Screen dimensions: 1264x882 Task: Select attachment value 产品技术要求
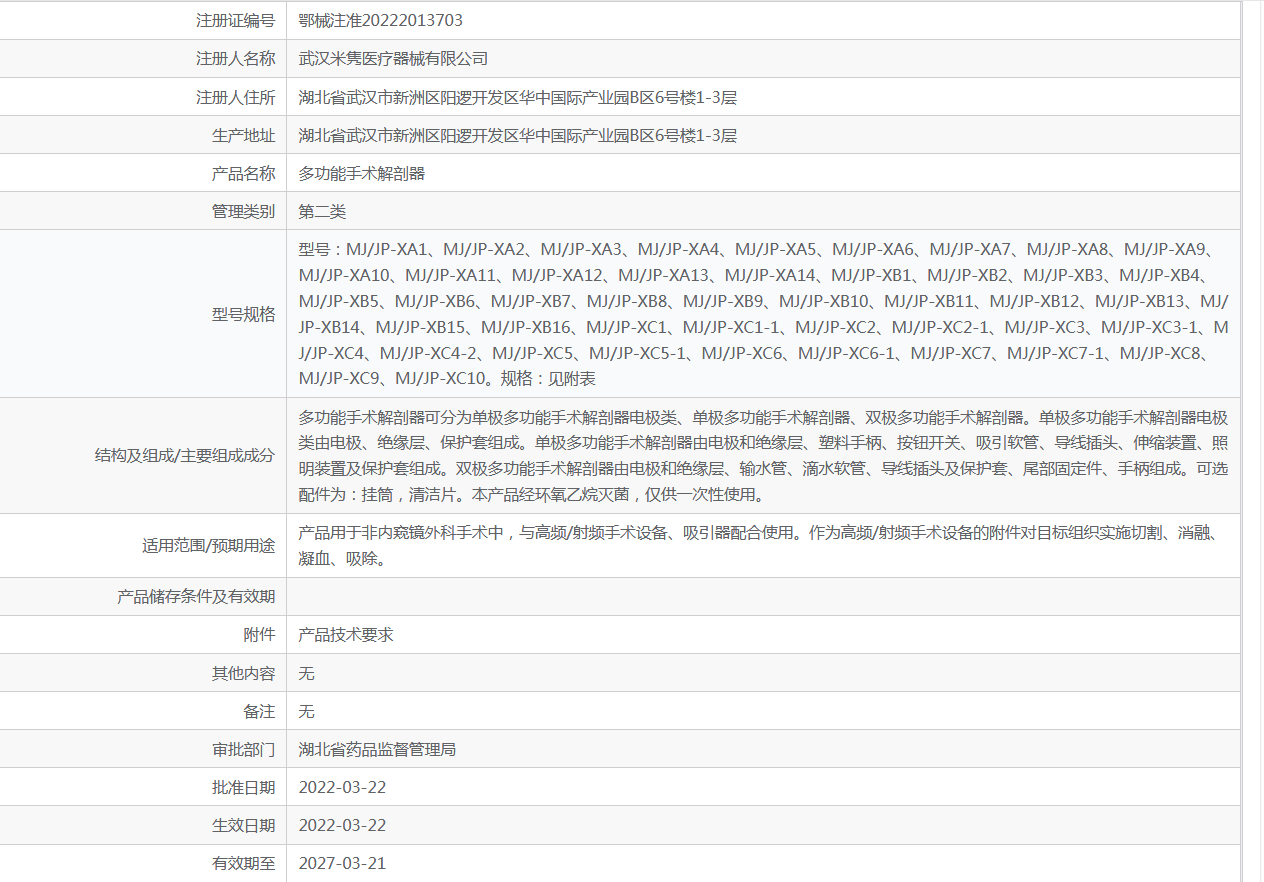pyautogui.click(x=346, y=635)
